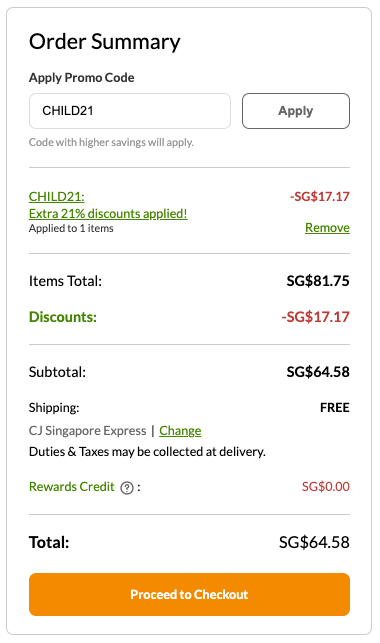
Task: Click the Apply Promo Code label
Action: 82,78
